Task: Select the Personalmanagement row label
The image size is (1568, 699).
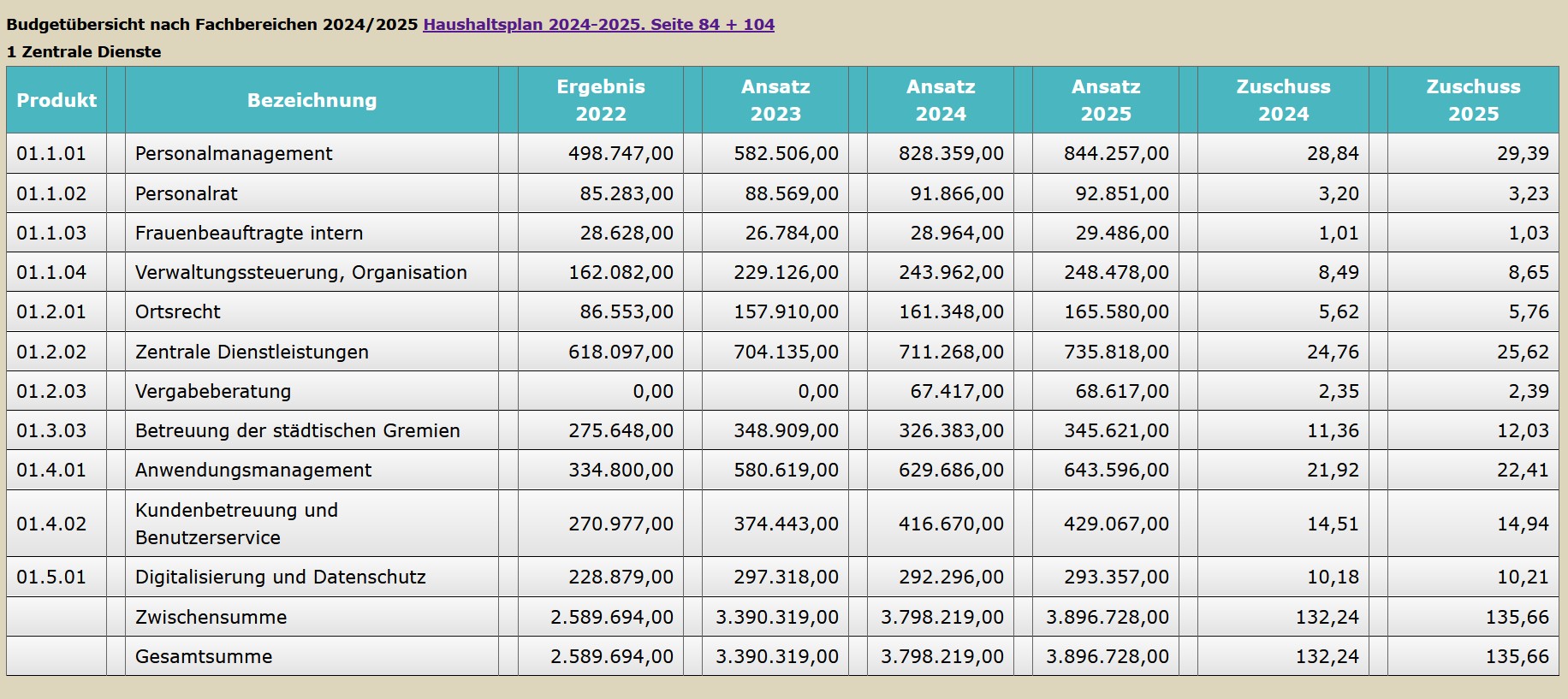Action: click(x=234, y=153)
